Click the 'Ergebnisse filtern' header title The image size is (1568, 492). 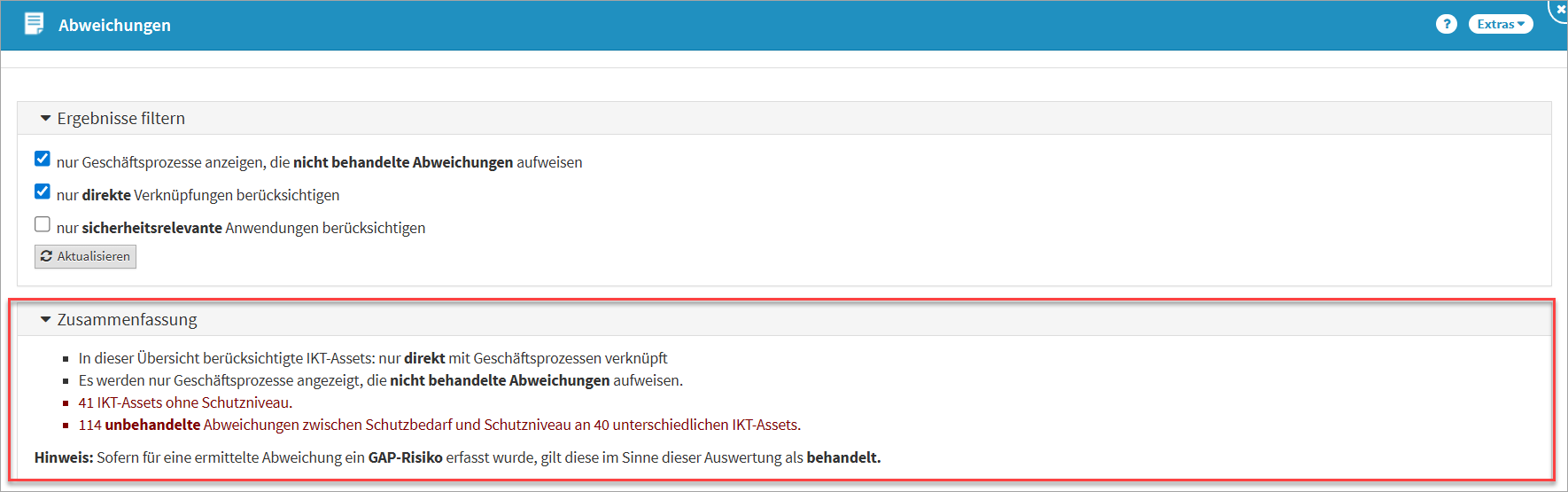[x=121, y=119]
